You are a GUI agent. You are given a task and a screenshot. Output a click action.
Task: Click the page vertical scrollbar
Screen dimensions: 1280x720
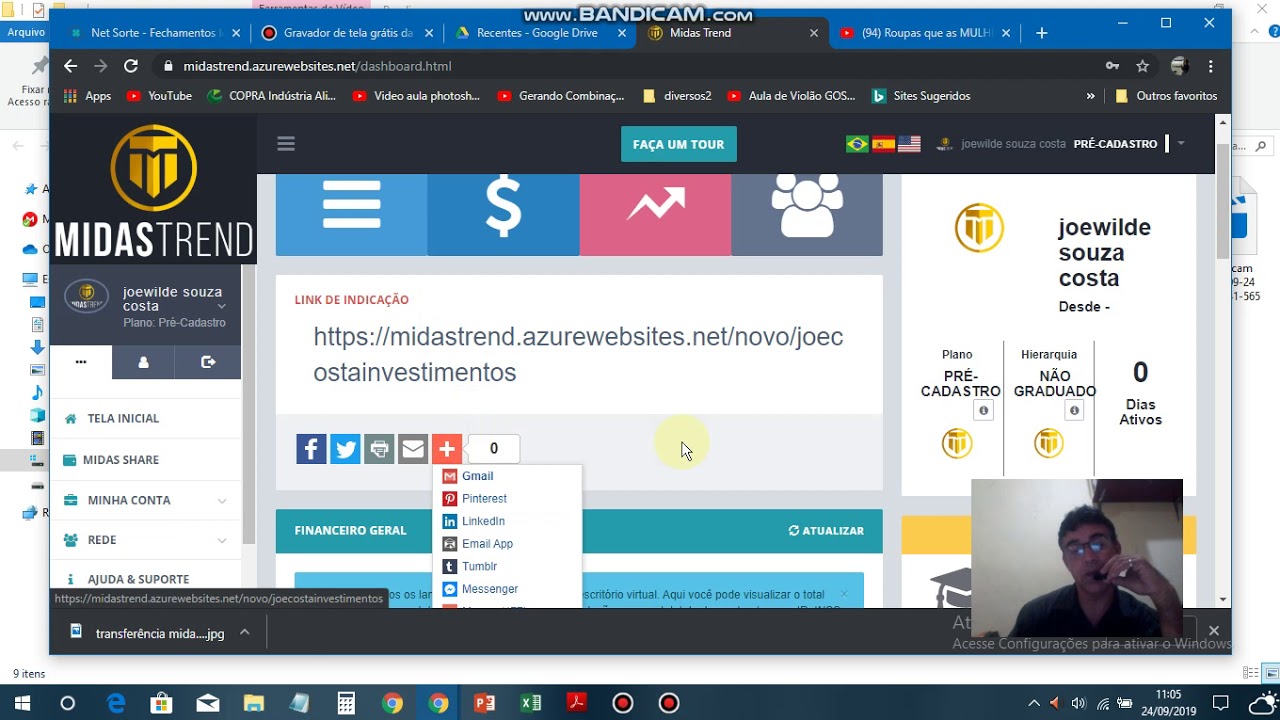1222,200
